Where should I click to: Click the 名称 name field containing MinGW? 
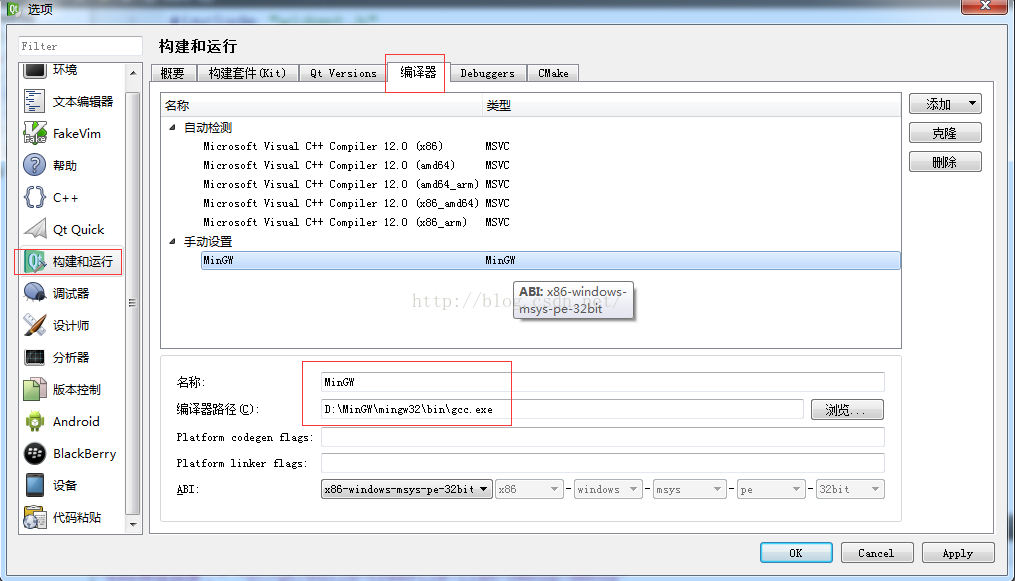(x=603, y=382)
